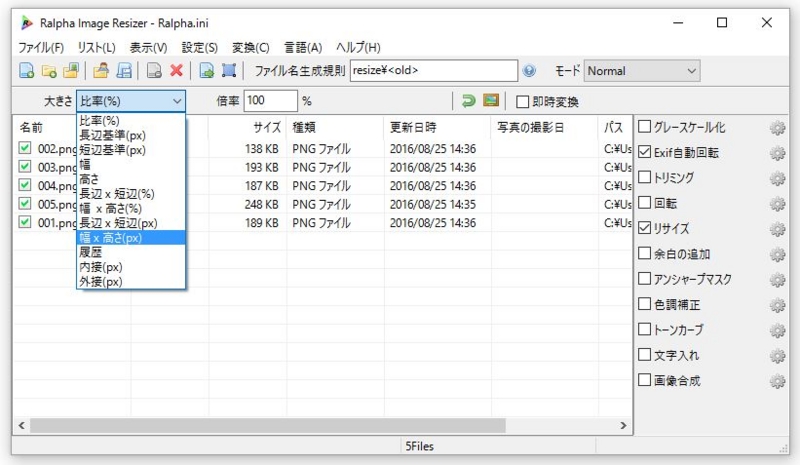Screen dimensions: 800x465
Task: Choose 長辺 x 短辺(%) option
Action: tap(131, 194)
